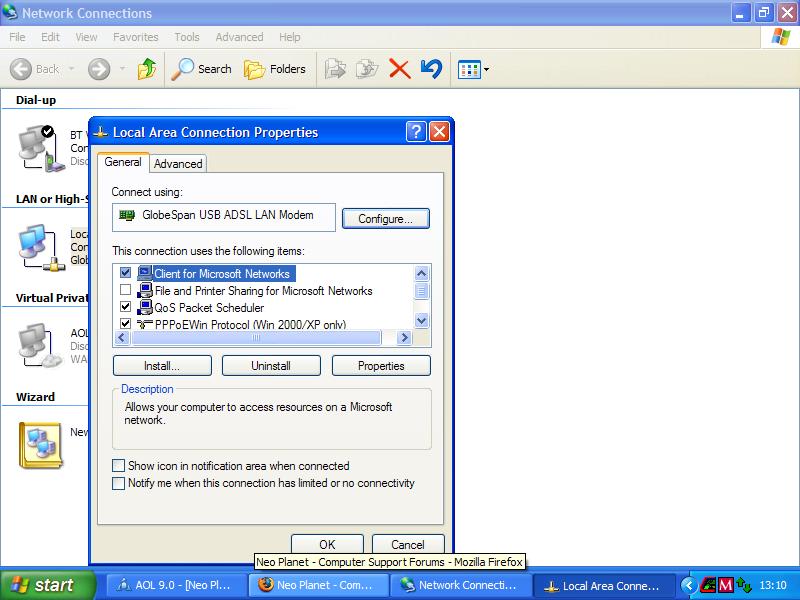Open Search in Network Connections toolbar

pos(202,69)
